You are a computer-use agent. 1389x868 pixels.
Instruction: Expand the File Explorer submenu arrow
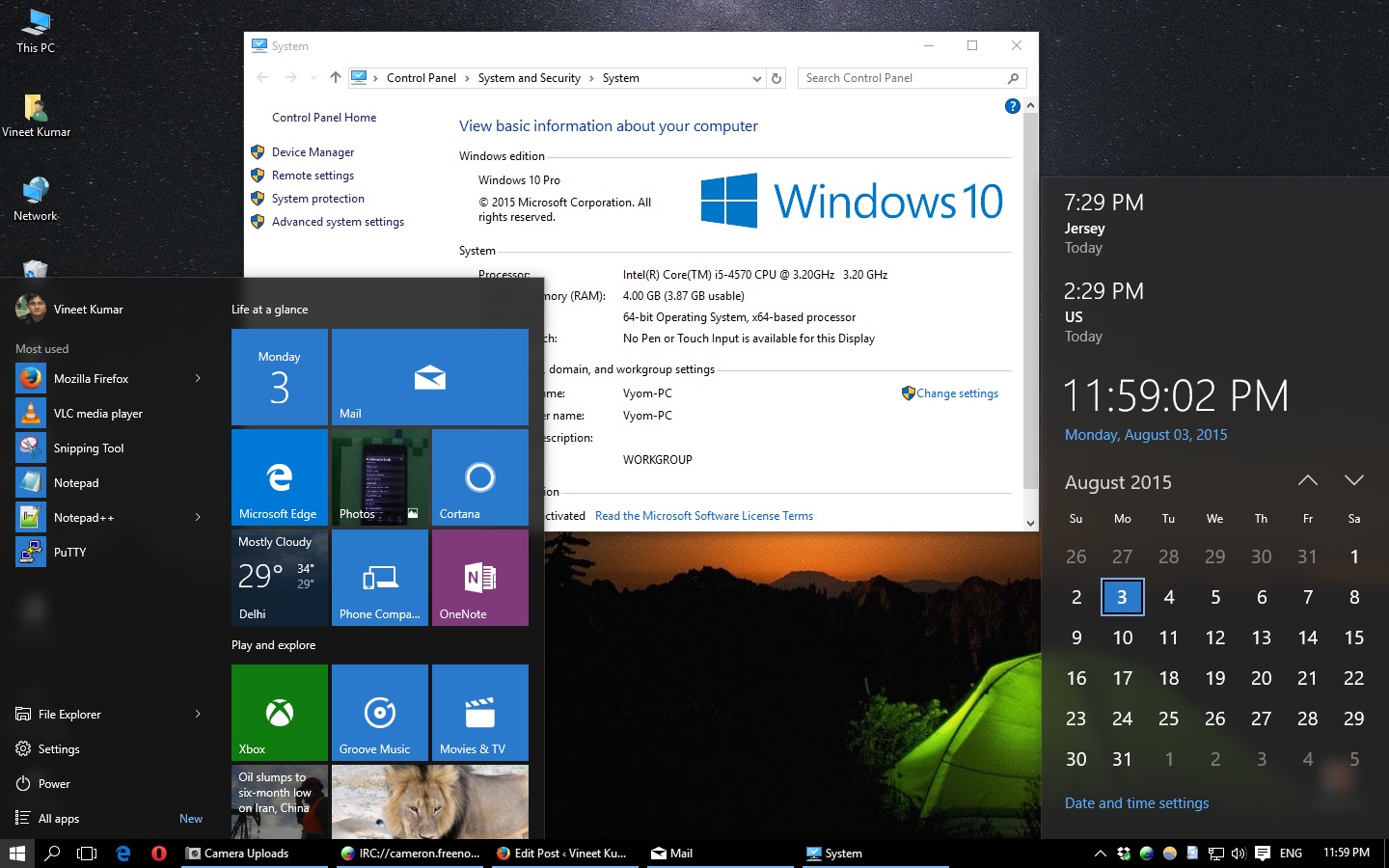pos(198,715)
